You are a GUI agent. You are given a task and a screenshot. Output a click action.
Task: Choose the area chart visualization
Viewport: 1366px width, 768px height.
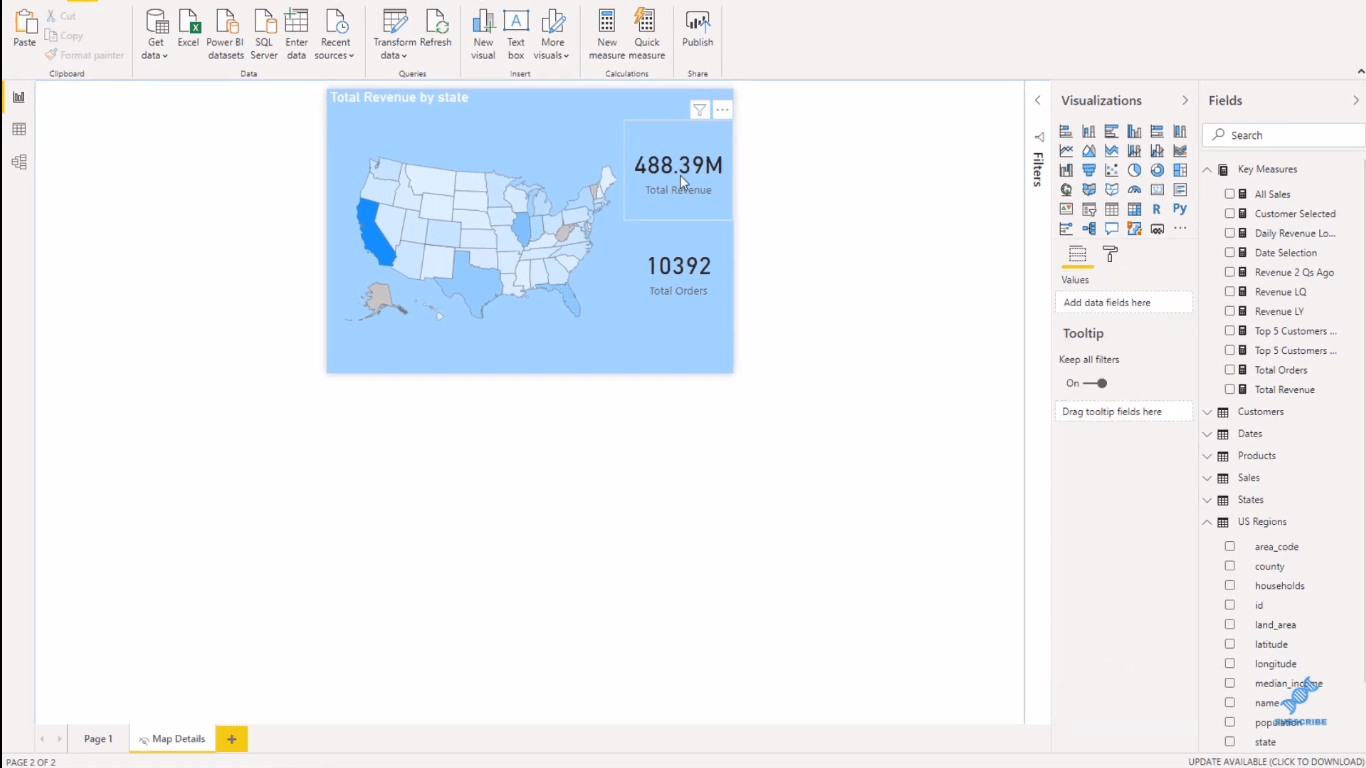coord(1089,151)
